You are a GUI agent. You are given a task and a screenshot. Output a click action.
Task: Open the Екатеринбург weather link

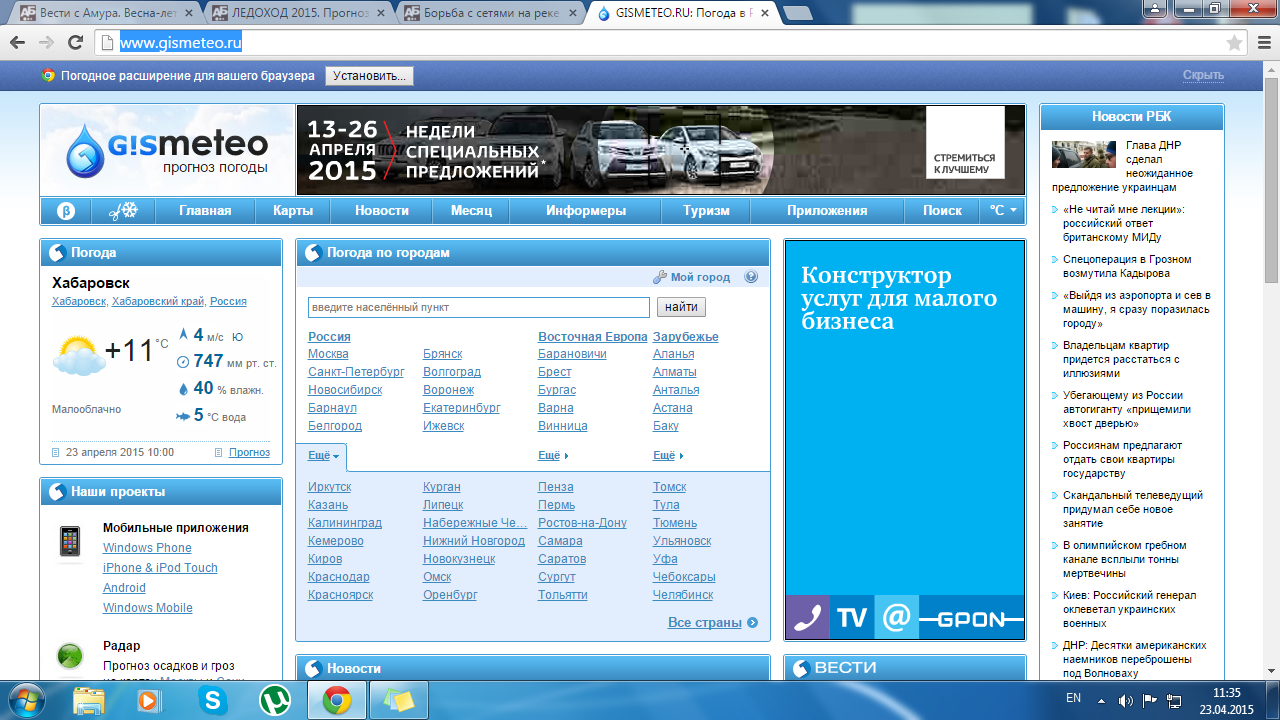pos(461,408)
